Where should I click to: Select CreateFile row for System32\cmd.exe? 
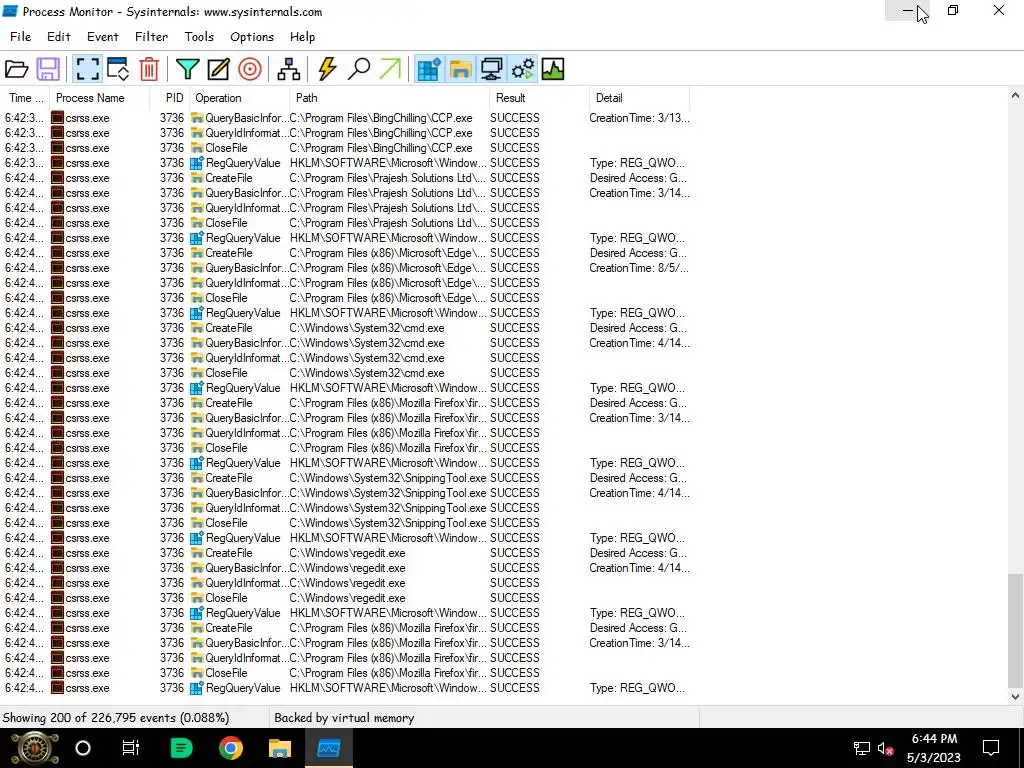tap(346, 328)
